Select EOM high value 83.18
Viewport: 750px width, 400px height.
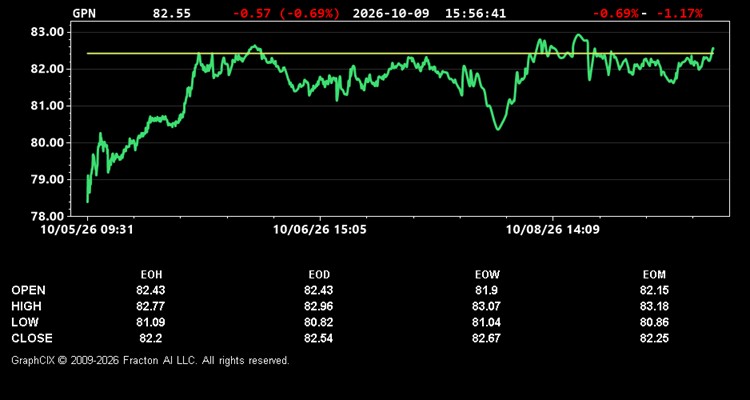654,306
